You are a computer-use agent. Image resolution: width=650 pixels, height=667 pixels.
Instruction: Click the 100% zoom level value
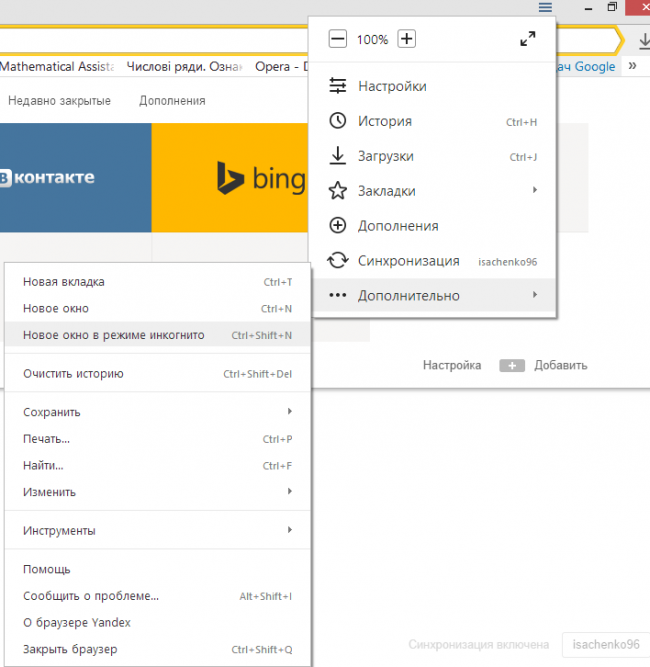372,40
